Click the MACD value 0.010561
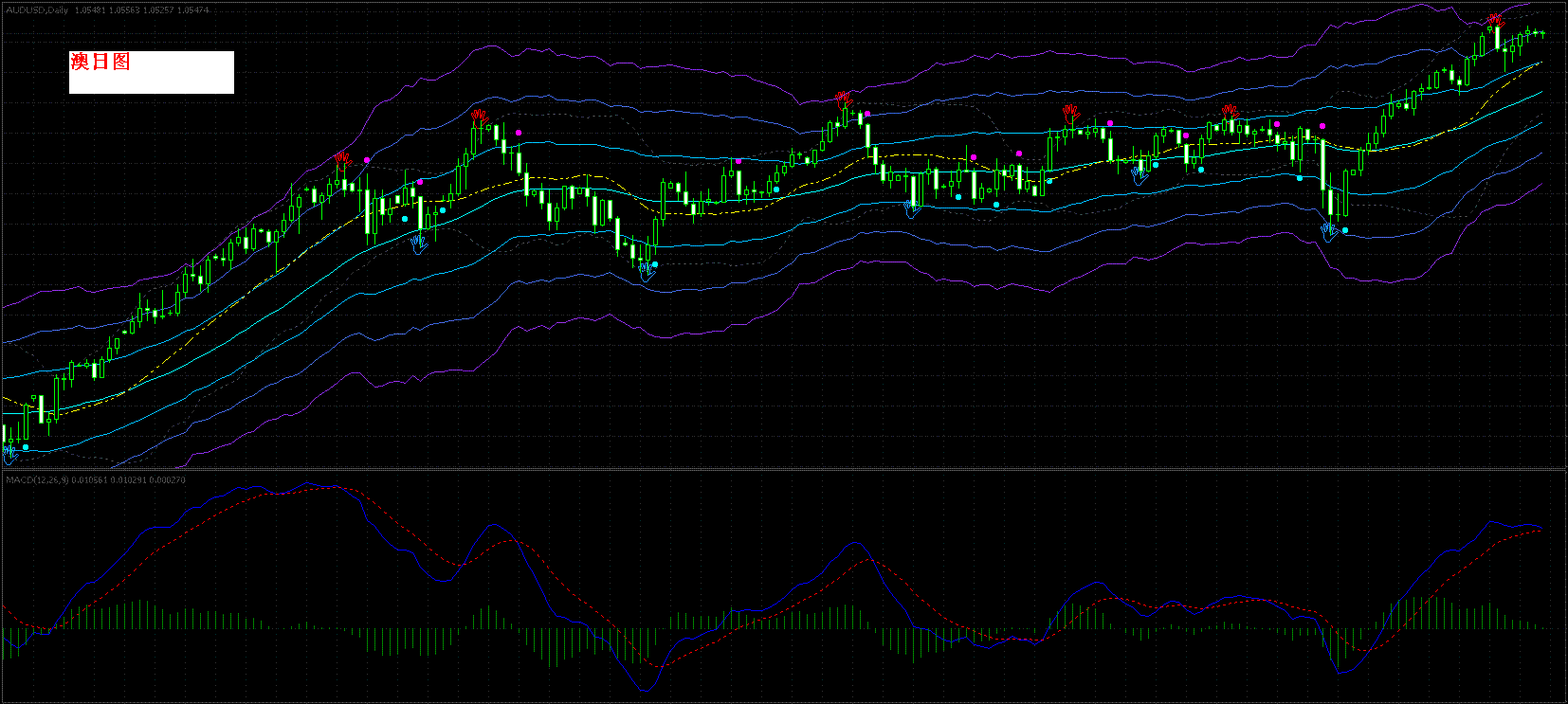 [x=87, y=480]
